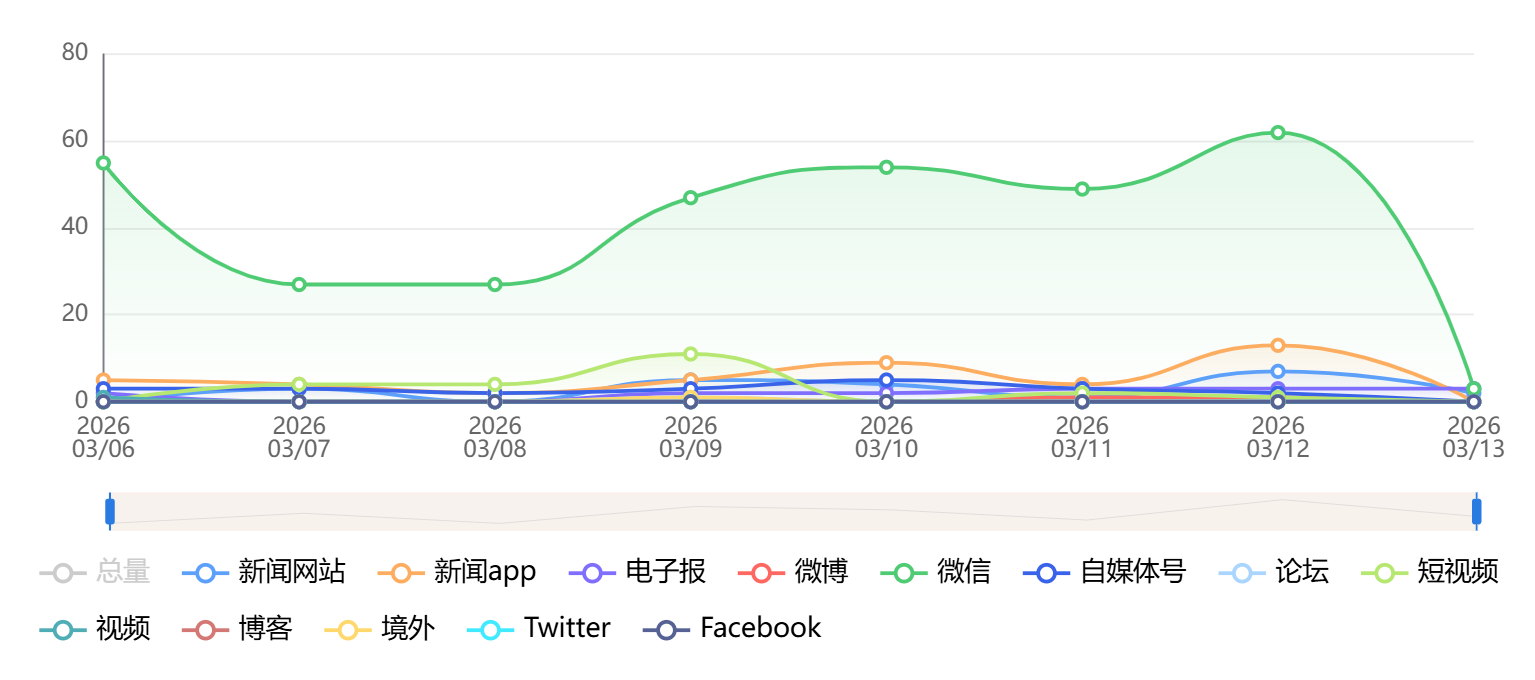Click the 微信 peak point on 03/12
The width and height of the screenshot is (1535, 680).
(1278, 133)
